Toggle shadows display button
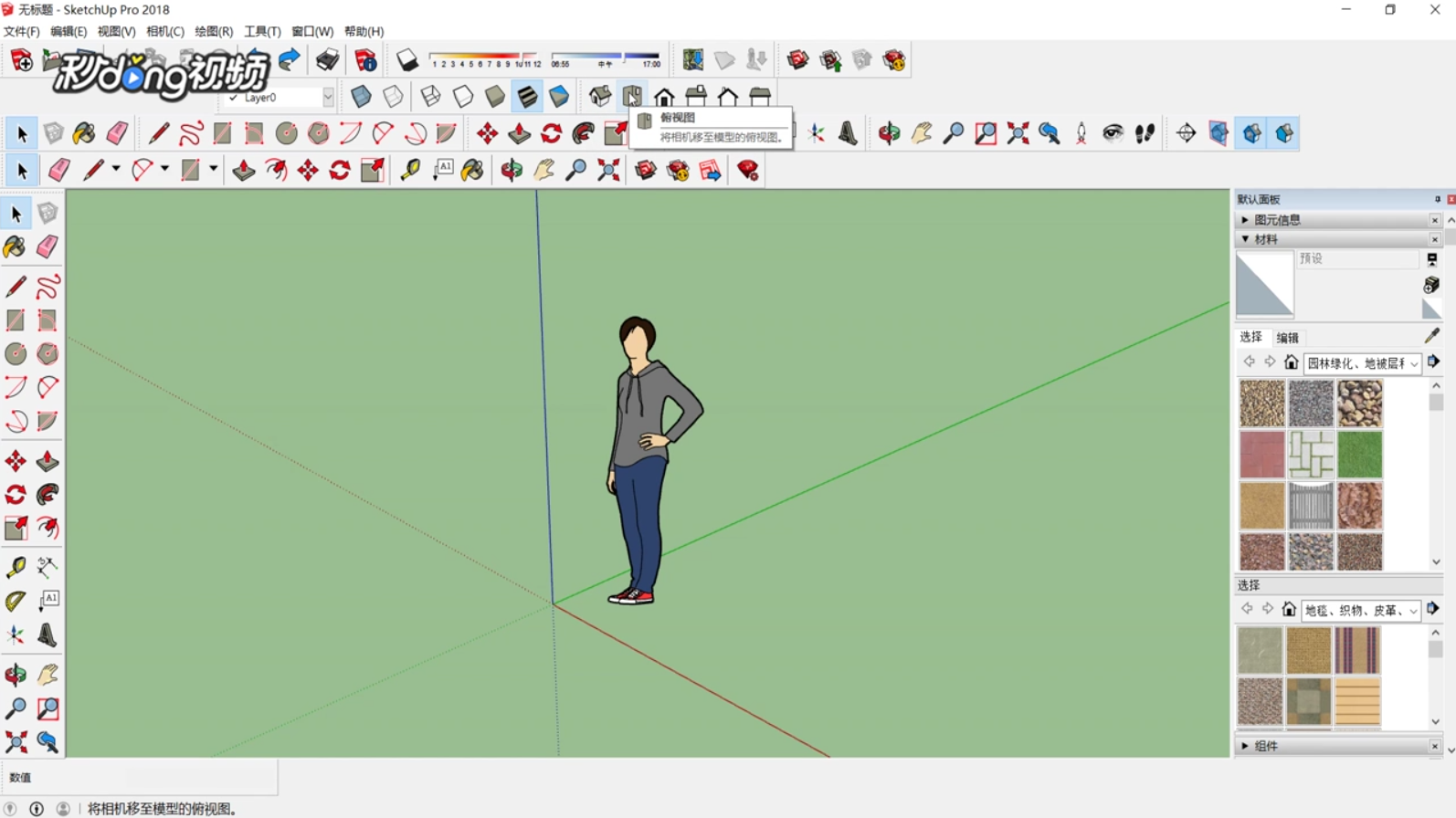 pyautogui.click(x=407, y=60)
